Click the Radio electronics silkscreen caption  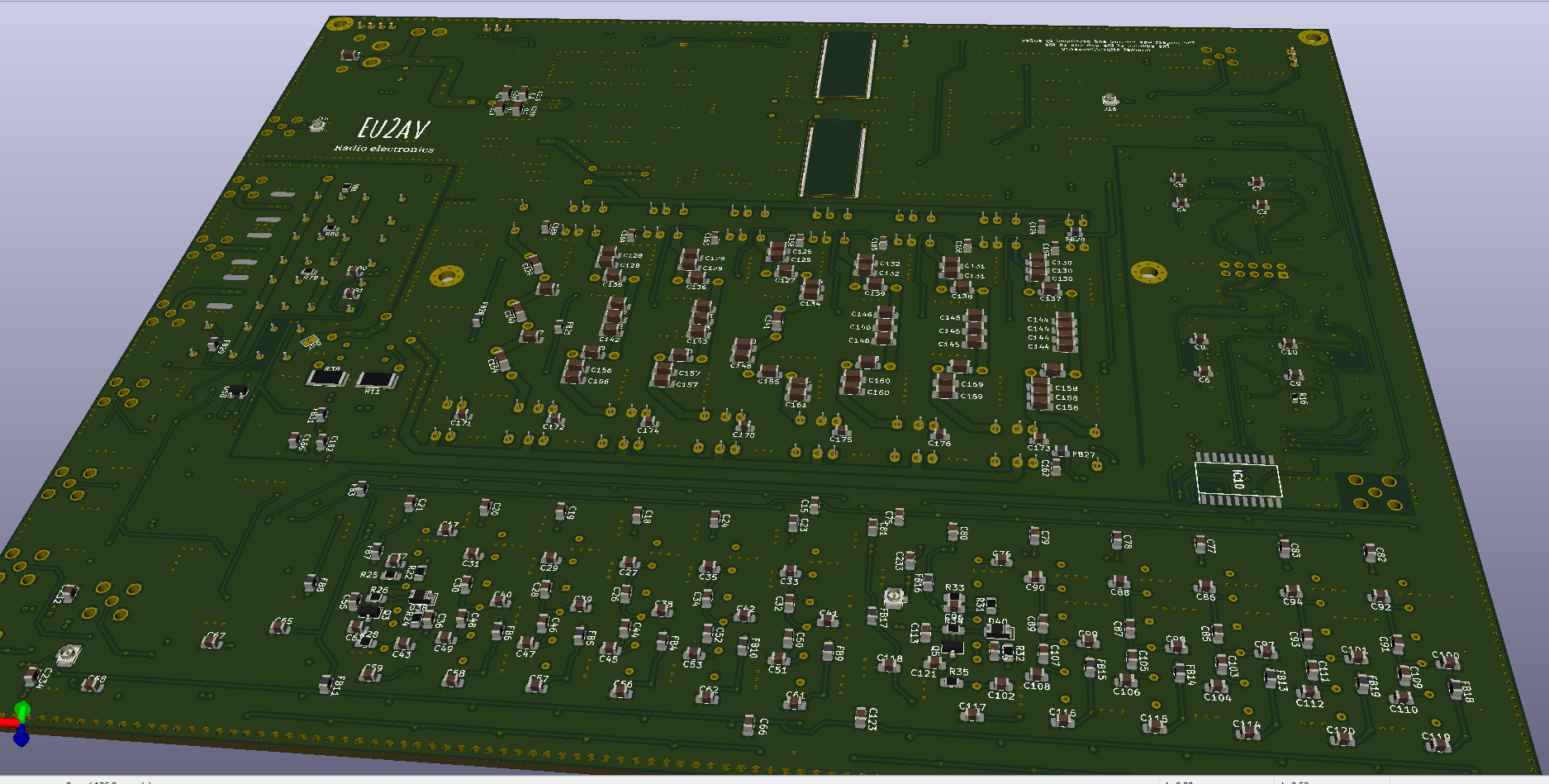pyautogui.click(x=383, y=149)
